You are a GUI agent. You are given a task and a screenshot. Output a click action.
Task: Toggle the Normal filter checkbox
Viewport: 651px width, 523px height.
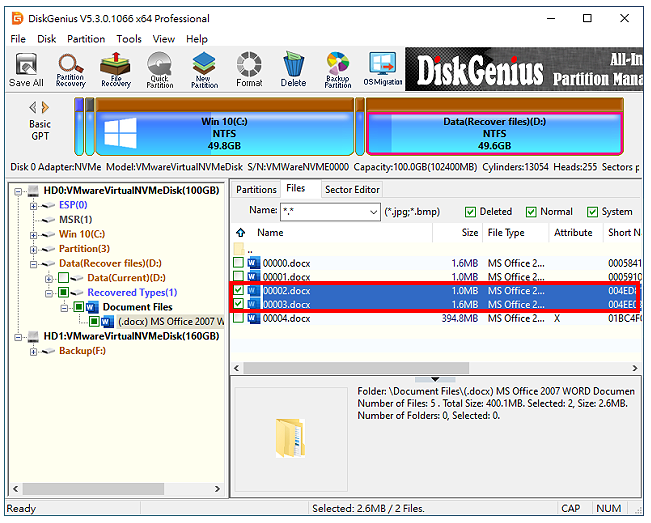coord(531,212)
